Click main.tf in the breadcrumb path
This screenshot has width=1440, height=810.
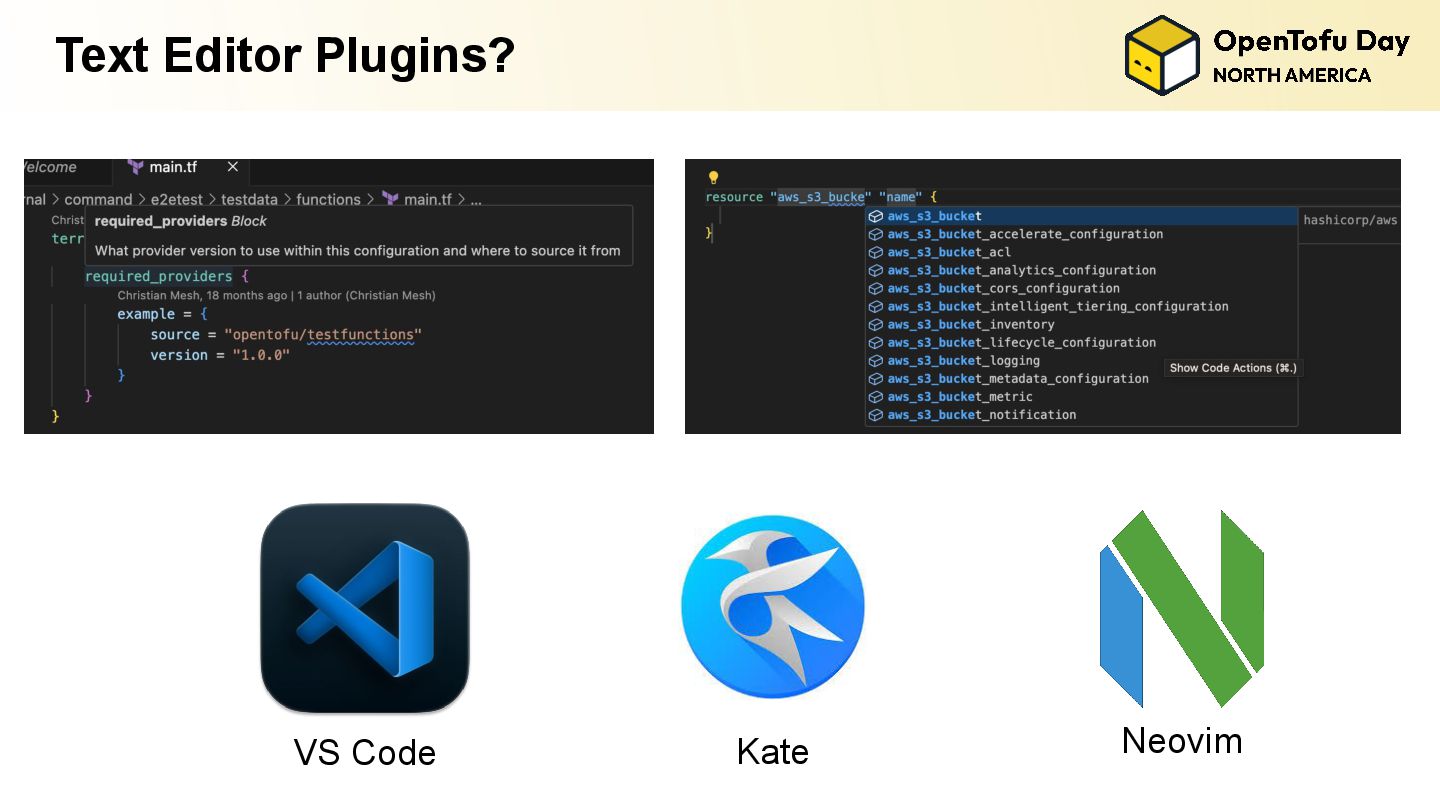pos(427,199)
